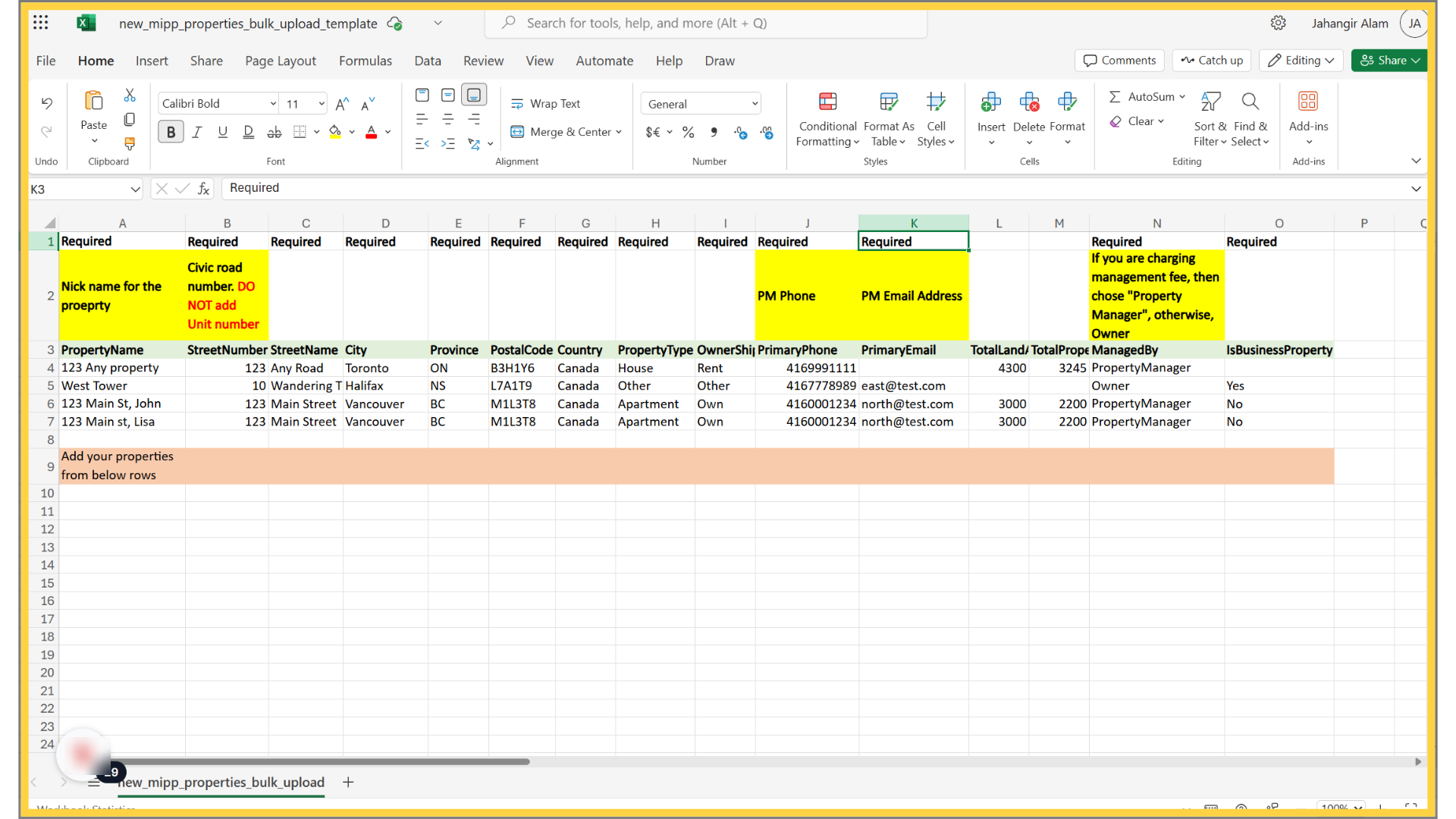Open Format As Table
1456x819 pixels.
(x=889, y=118)
